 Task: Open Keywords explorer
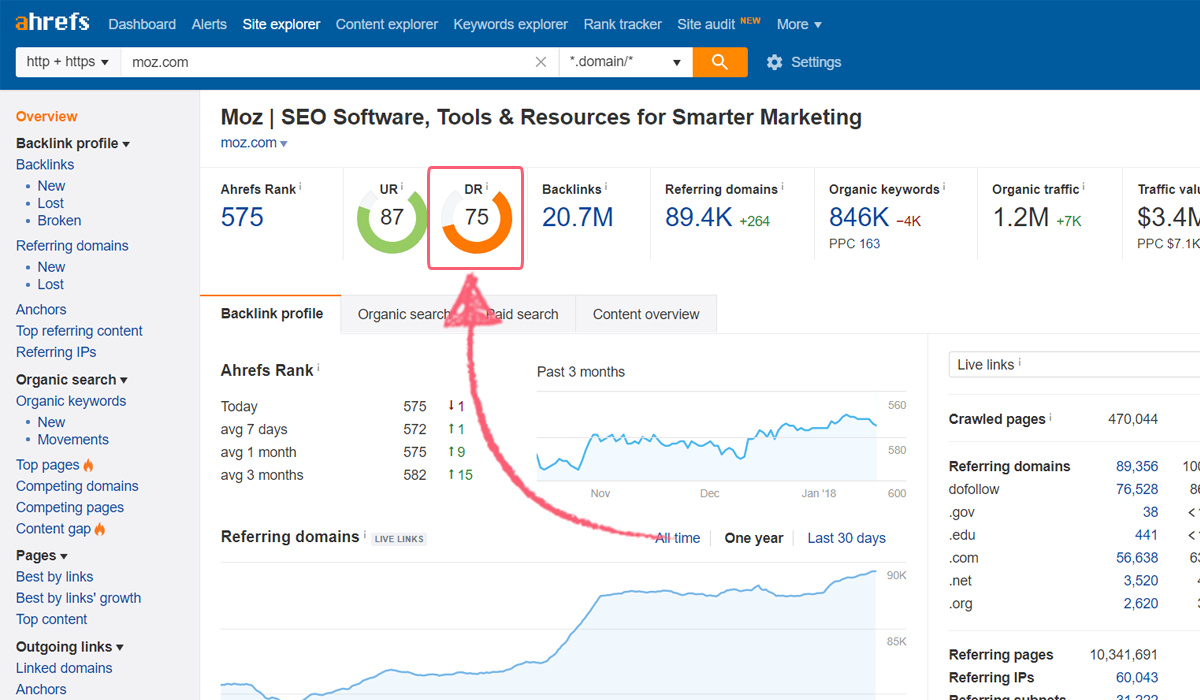pyautogui.click(x=510, y=24)
